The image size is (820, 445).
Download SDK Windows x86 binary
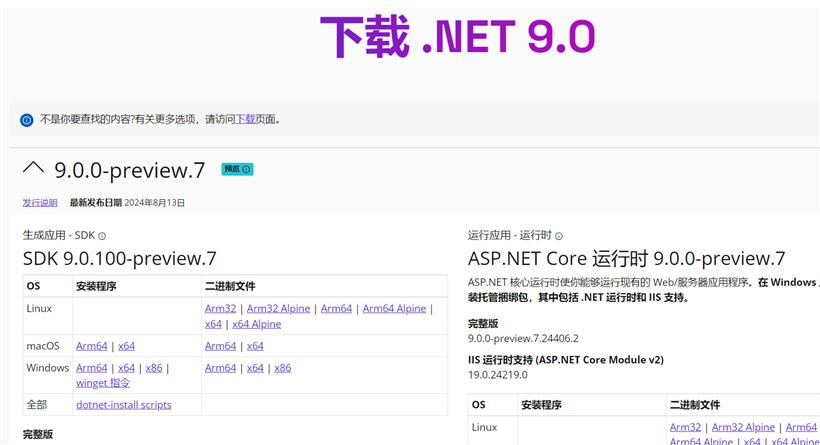(x=282, y=368)
